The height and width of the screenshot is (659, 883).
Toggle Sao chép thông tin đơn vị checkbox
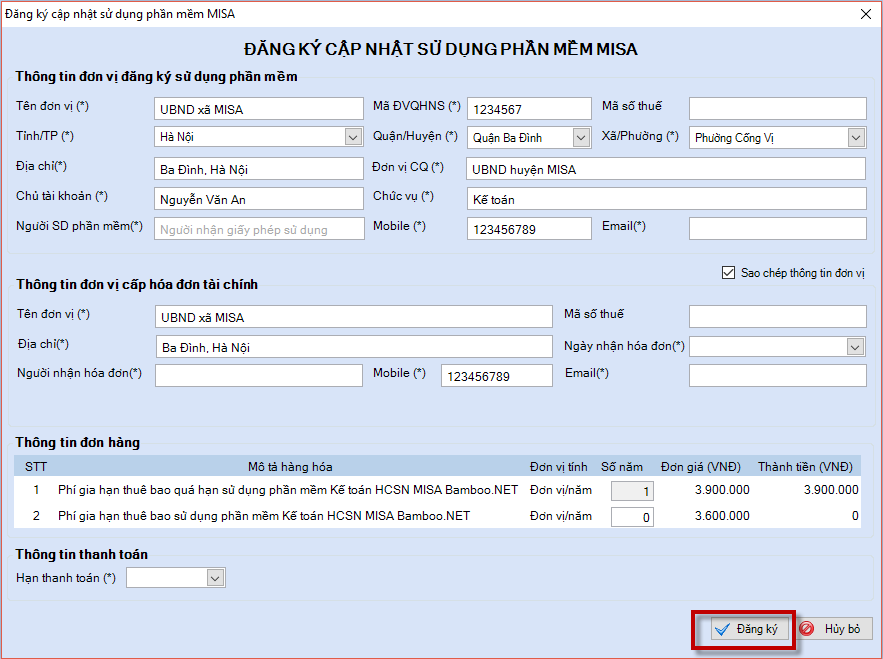(x=728, y=273)
